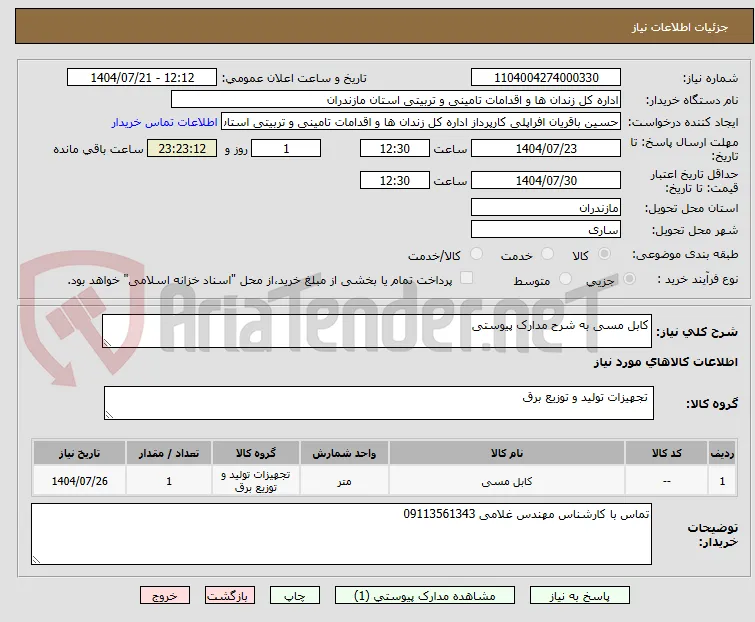Image resolution: width=755 pixels, height=622 pixels.
Task: Click the resize handle of buyer notes textarea
Action: (x=36, y=559)
